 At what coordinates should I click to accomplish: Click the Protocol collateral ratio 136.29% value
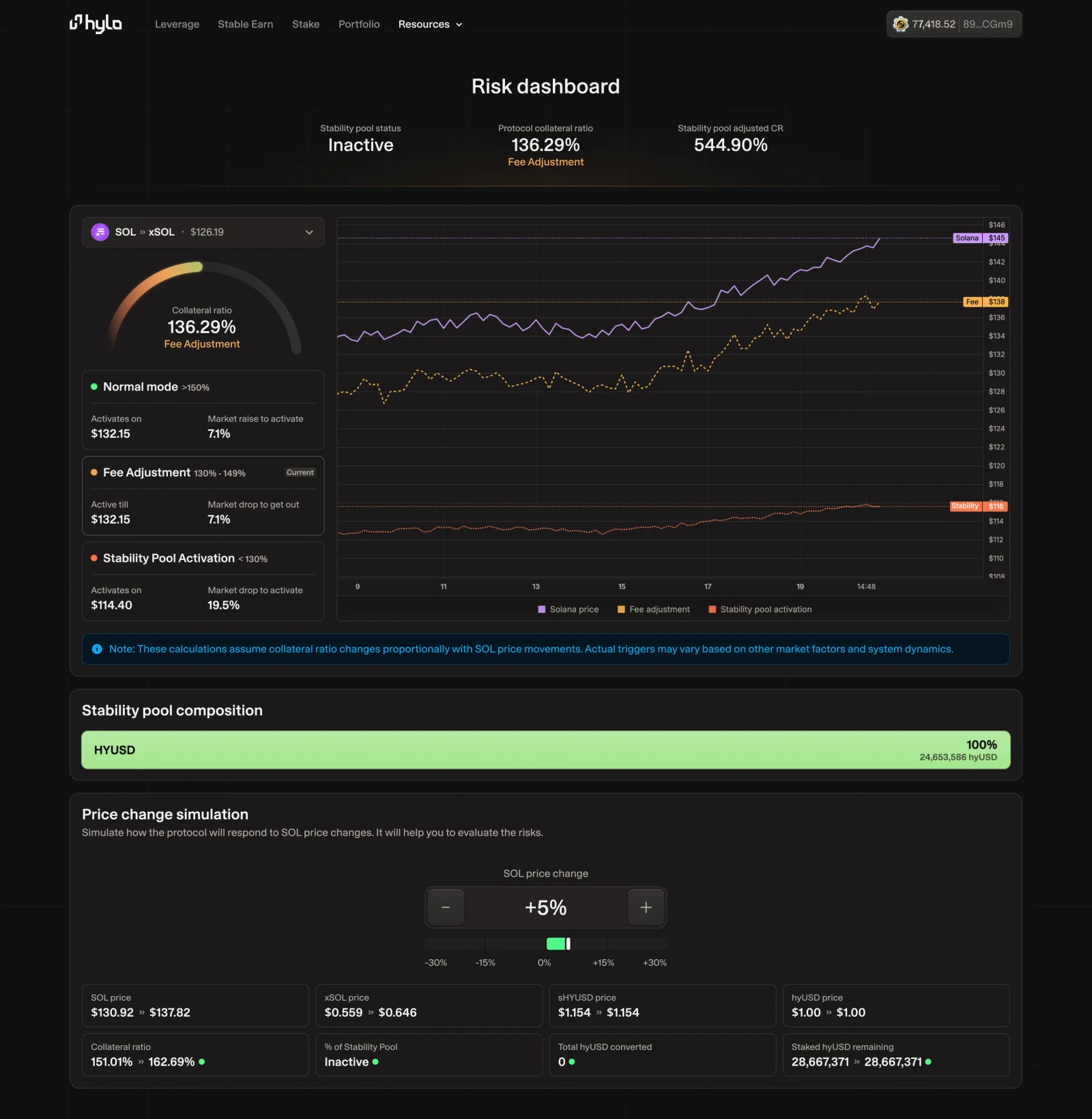[545, 145]
